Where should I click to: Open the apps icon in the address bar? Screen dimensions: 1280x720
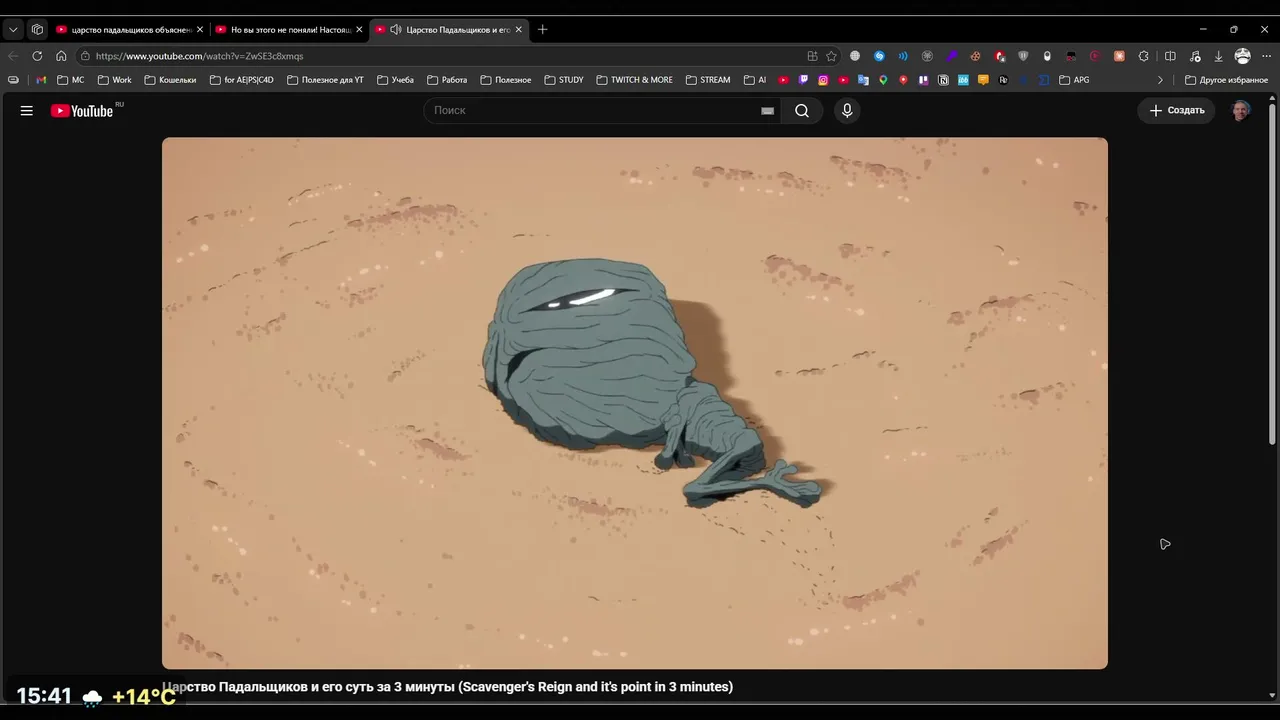(x=812, y=56)
